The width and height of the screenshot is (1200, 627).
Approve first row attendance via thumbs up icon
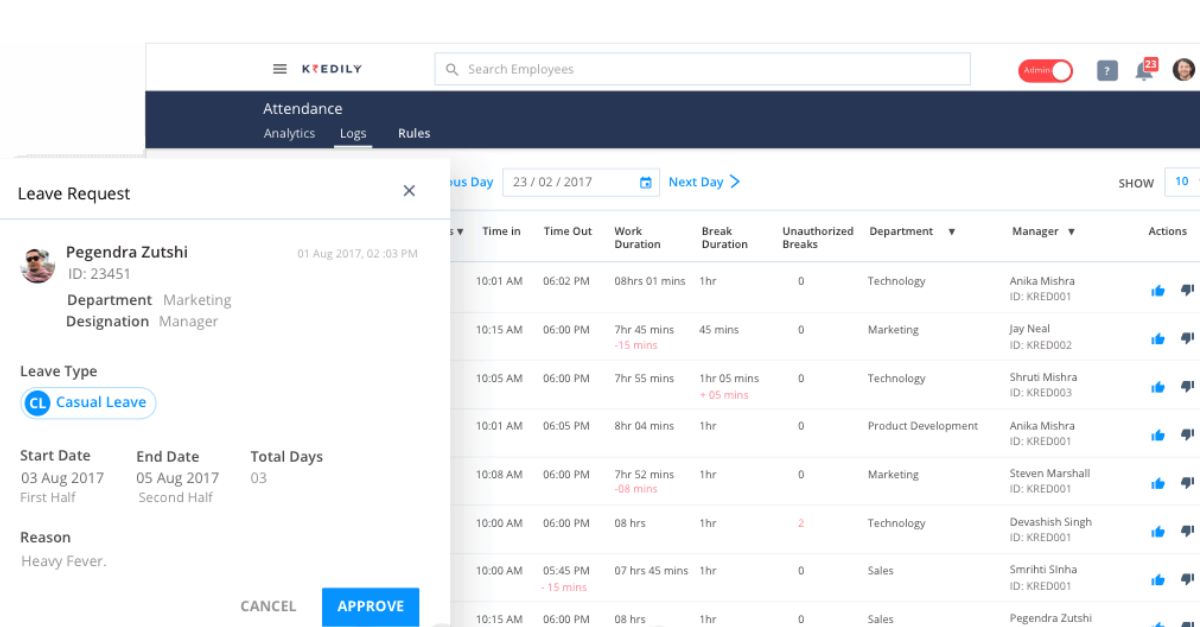click(x=1156, y=289)
